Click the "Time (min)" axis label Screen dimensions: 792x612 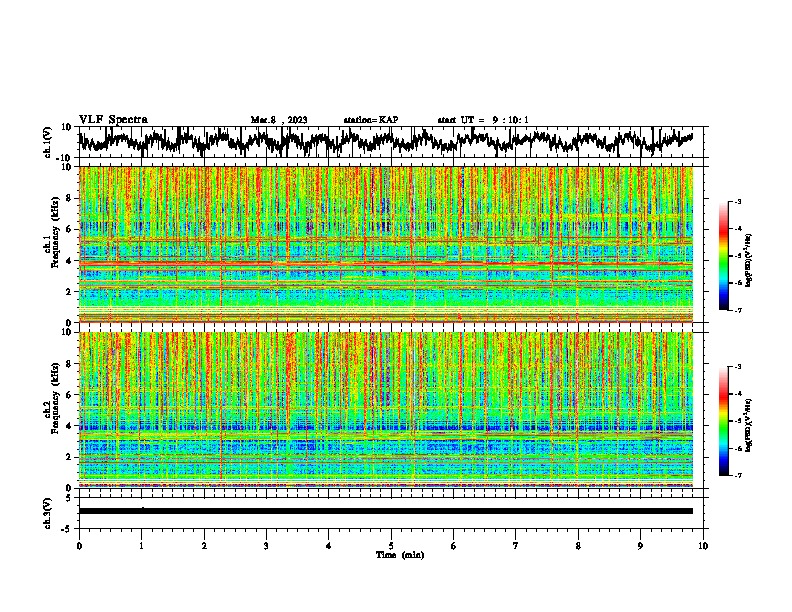pos(400,555)
